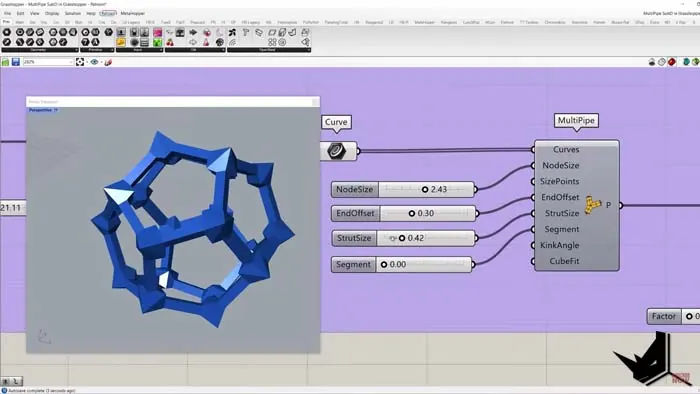This screenshot has height=394, width=700.
Task: Open the File menu
Action: point(8,13)
